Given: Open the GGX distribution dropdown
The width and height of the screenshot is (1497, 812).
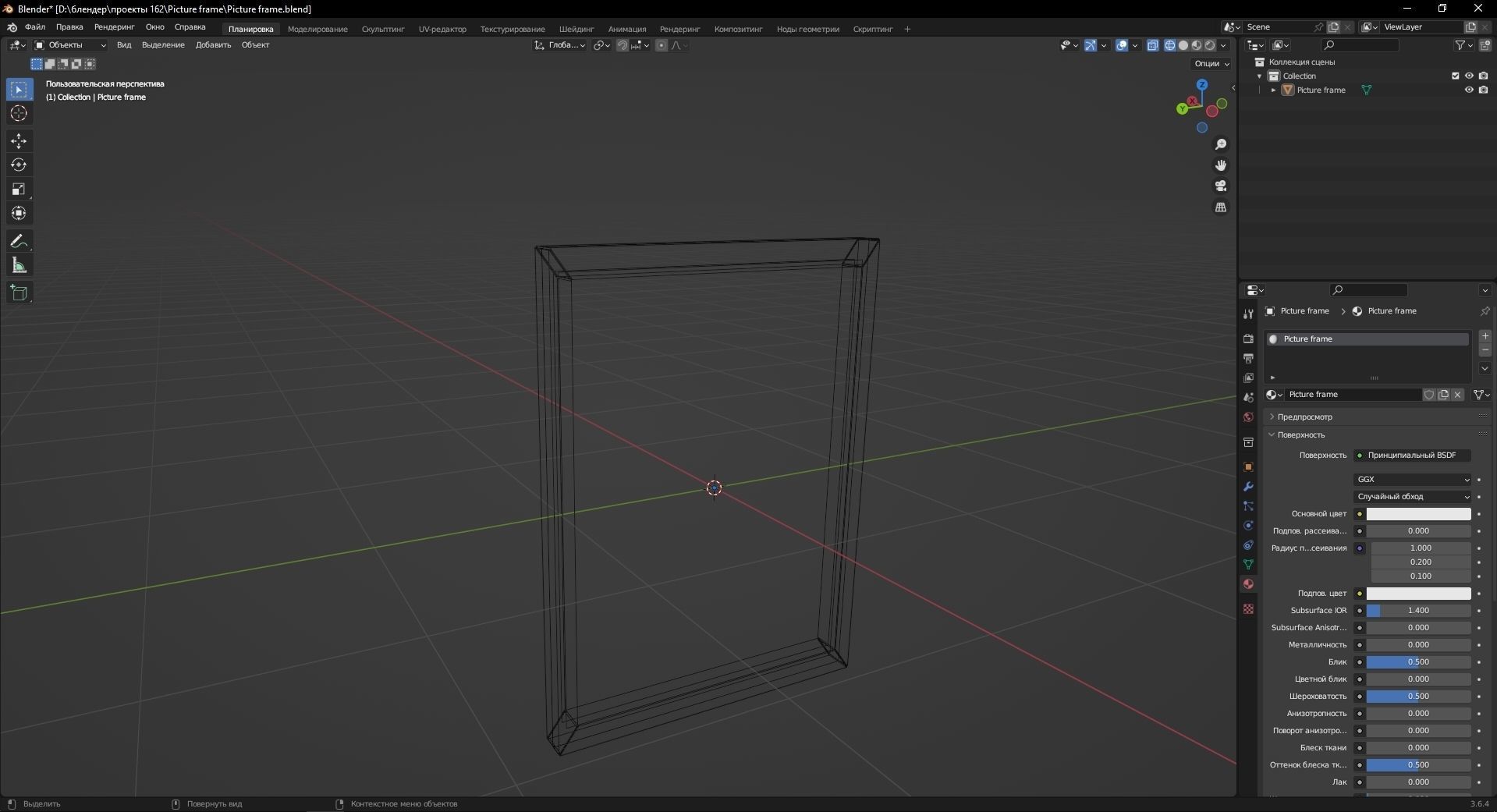Looking at the screenshot, I should [x=1412, y=479].
